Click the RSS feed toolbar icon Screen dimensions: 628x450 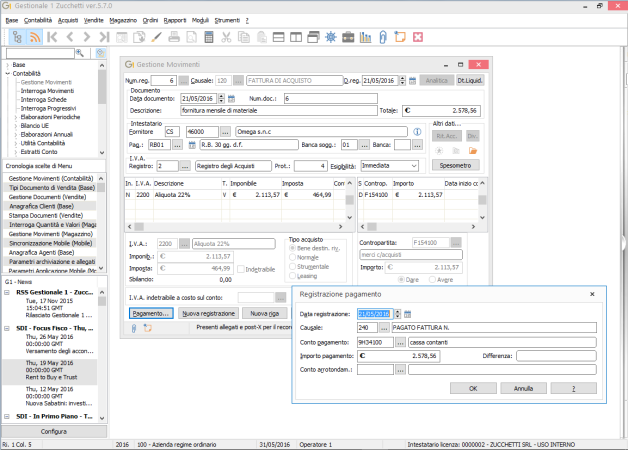[35, 37]
